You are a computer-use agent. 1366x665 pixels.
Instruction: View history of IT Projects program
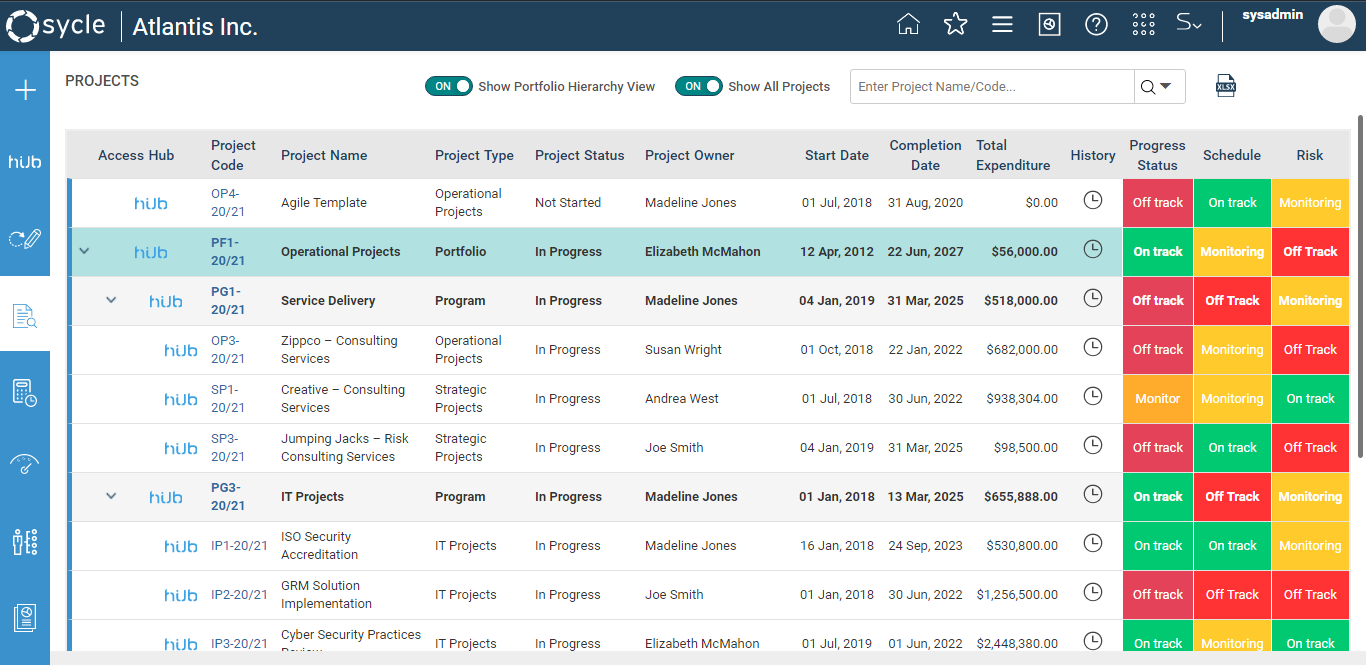click(1093, 494)
